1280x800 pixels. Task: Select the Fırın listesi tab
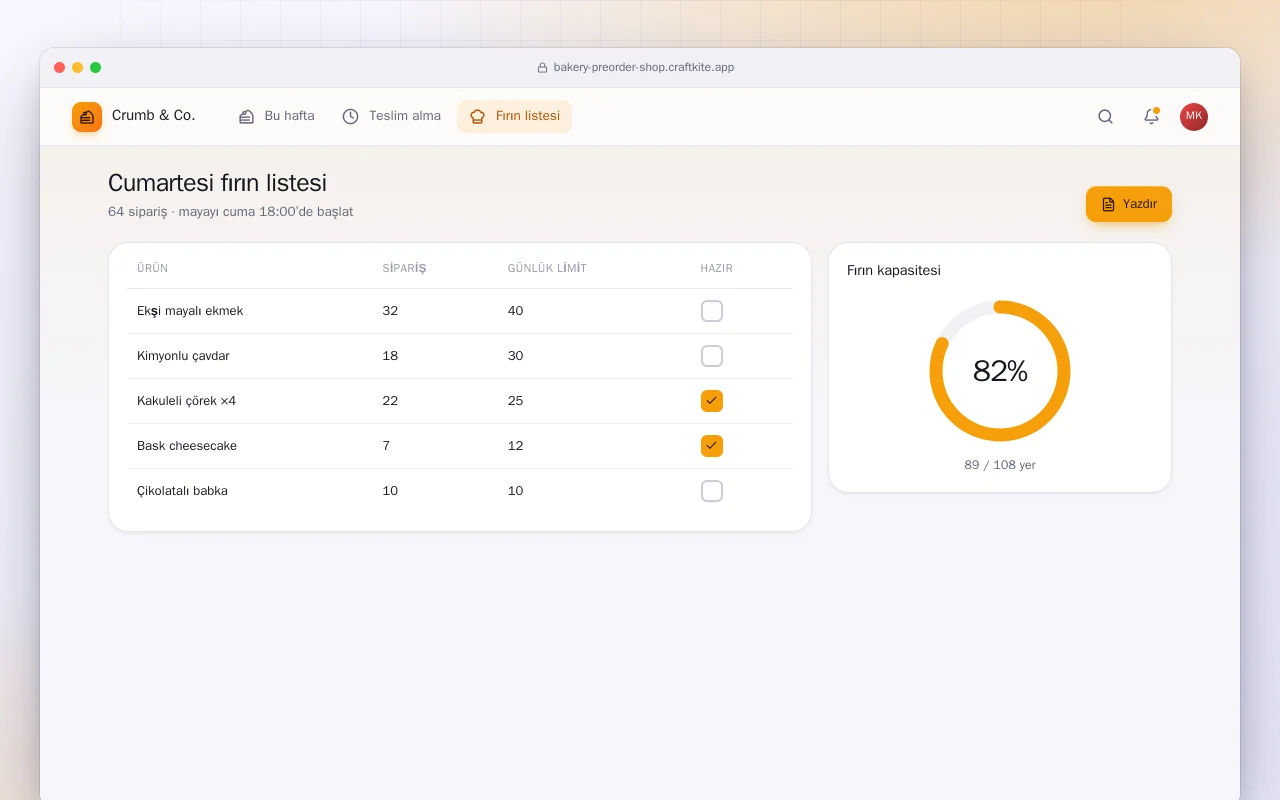[x=515, y=116]
